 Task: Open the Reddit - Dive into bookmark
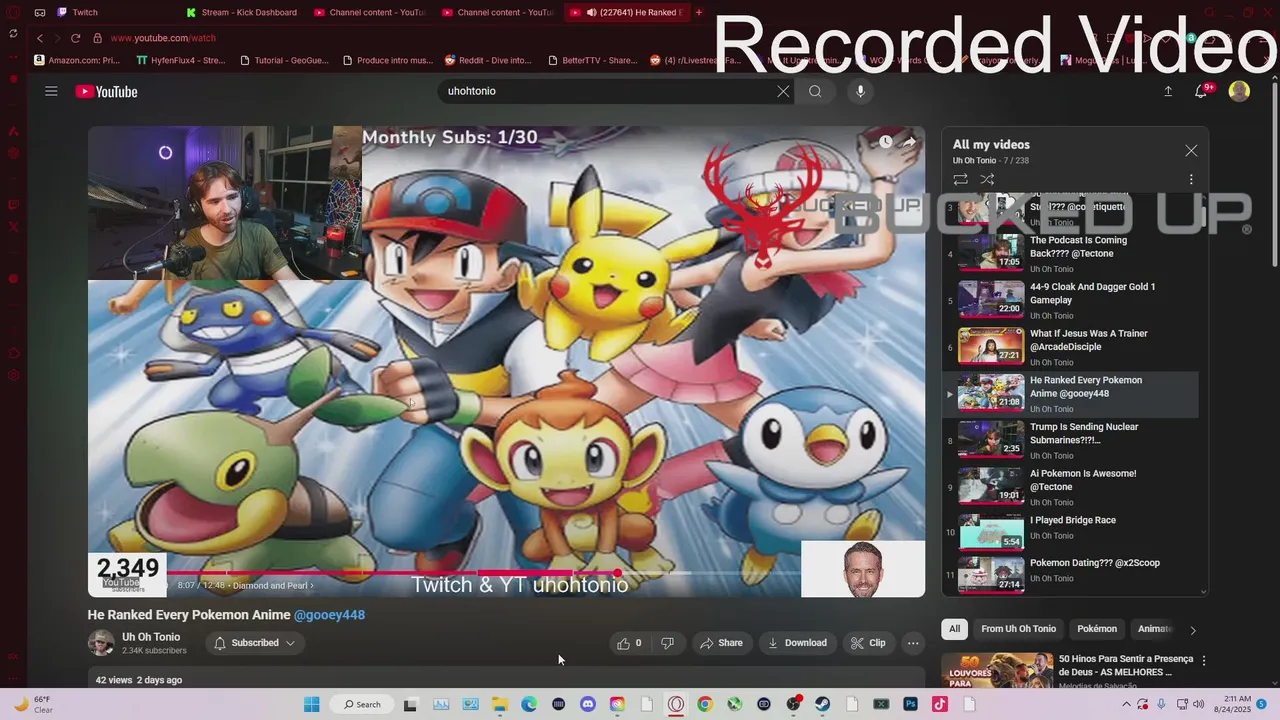tap(488, 60)
